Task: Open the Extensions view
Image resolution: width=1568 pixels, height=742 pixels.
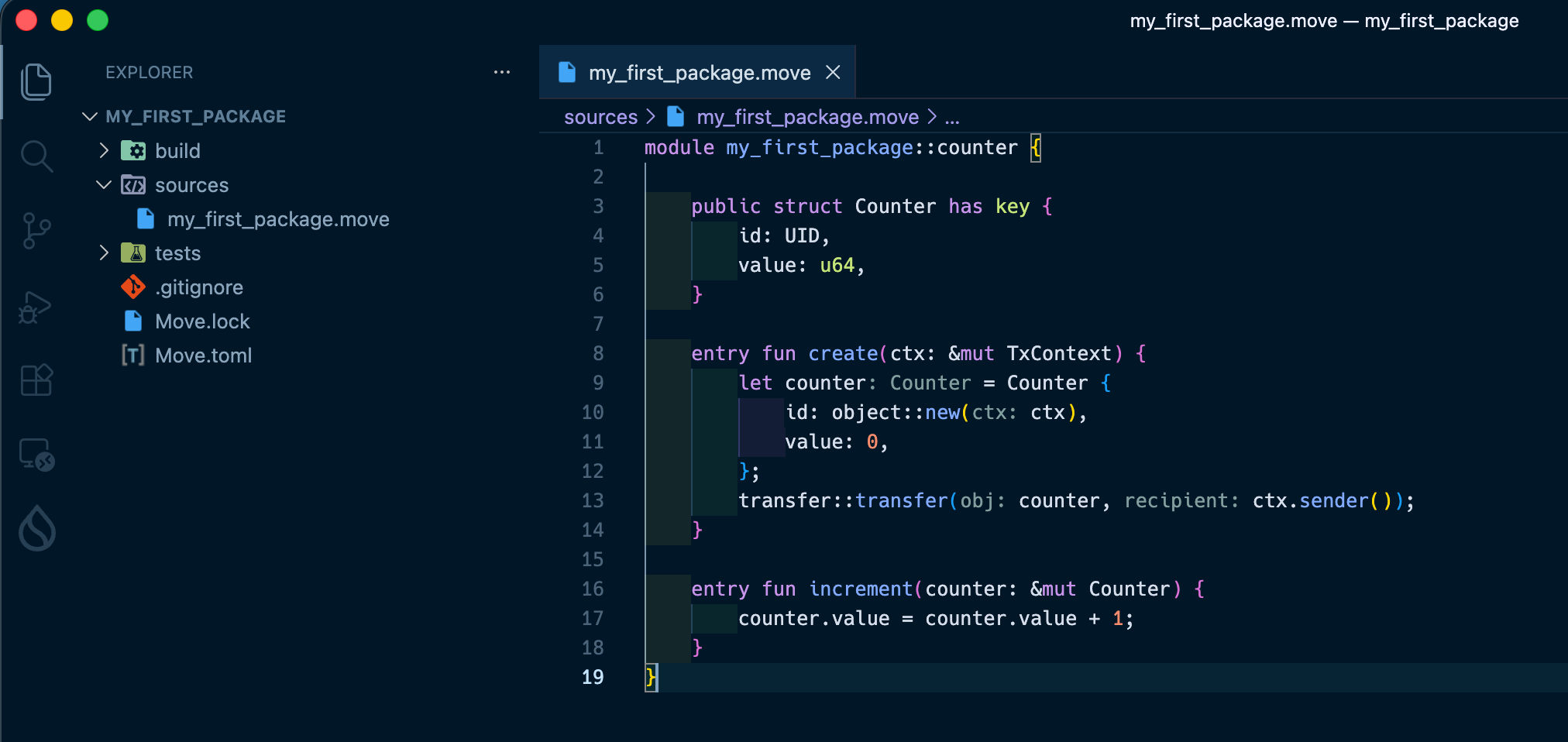Action: [x=36, y=380]
